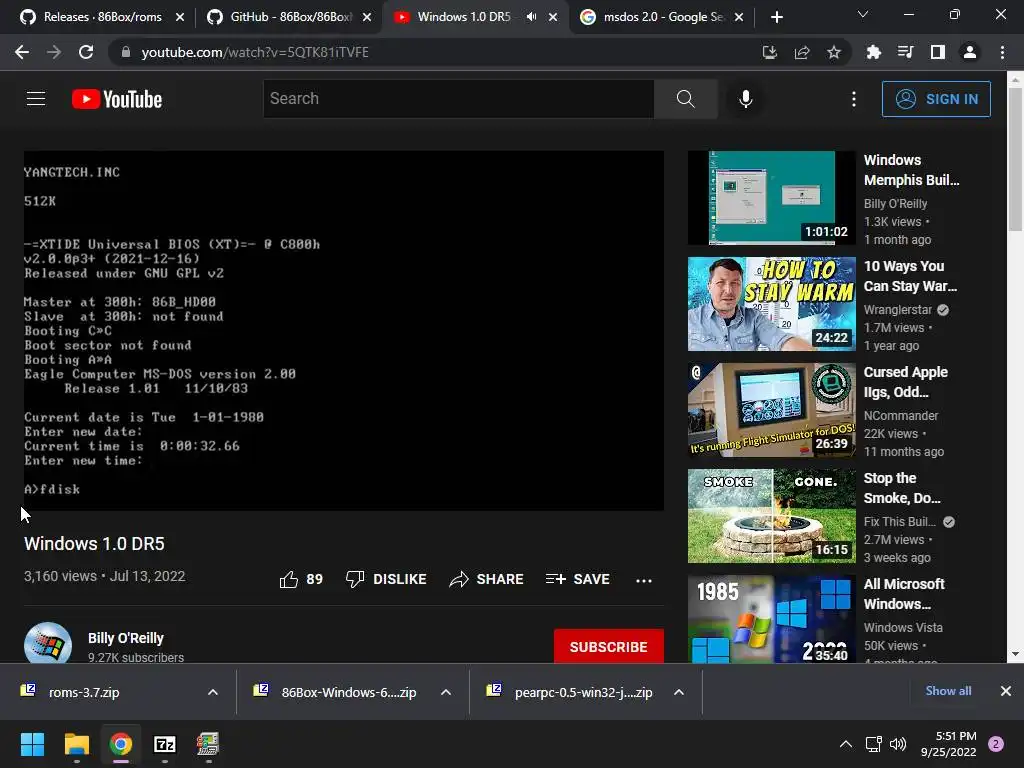Like the video with thumbs up

click(x=301, y=579)
